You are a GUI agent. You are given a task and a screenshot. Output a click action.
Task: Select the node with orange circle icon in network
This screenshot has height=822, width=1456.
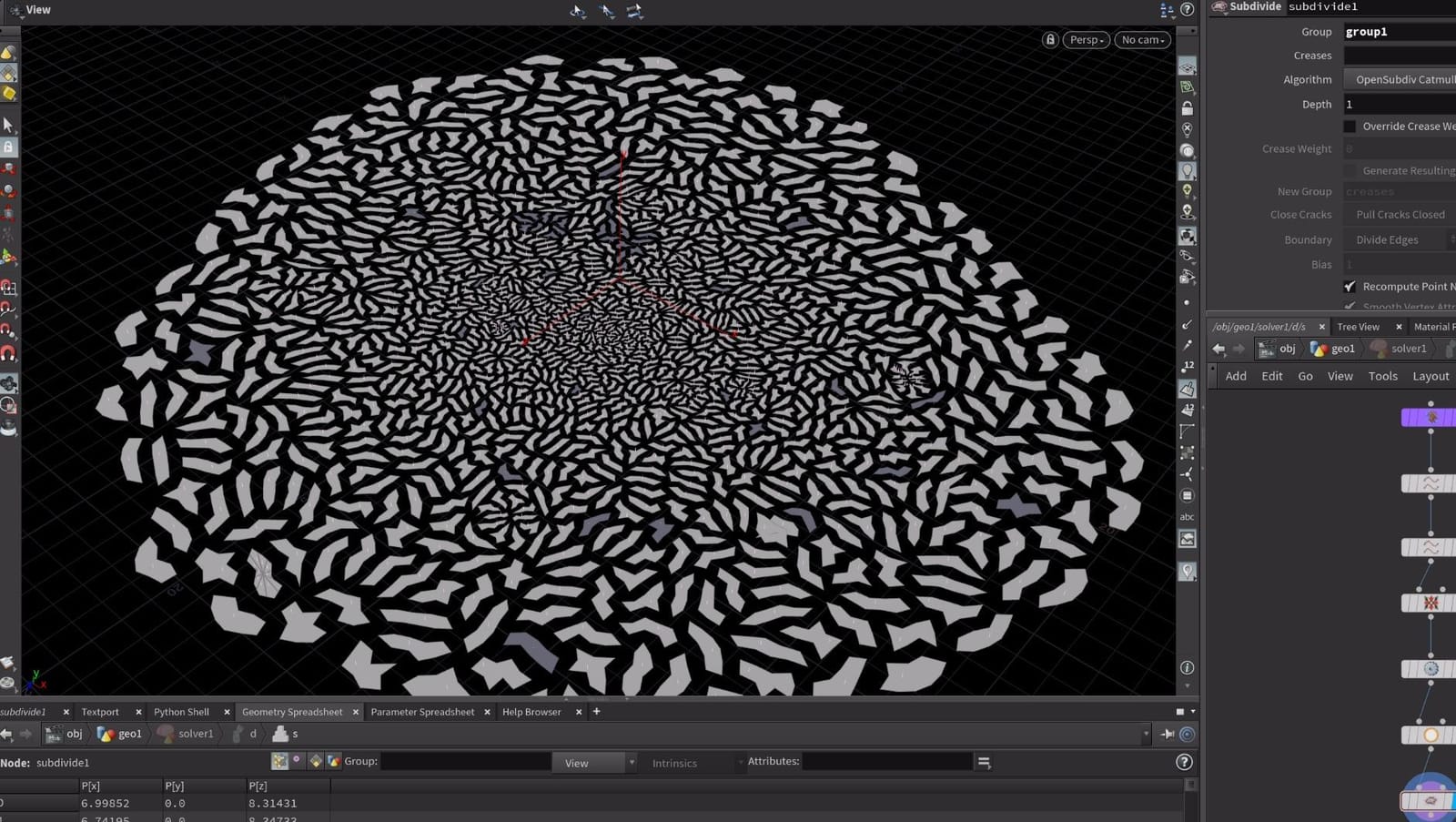tap(1429, 735)
